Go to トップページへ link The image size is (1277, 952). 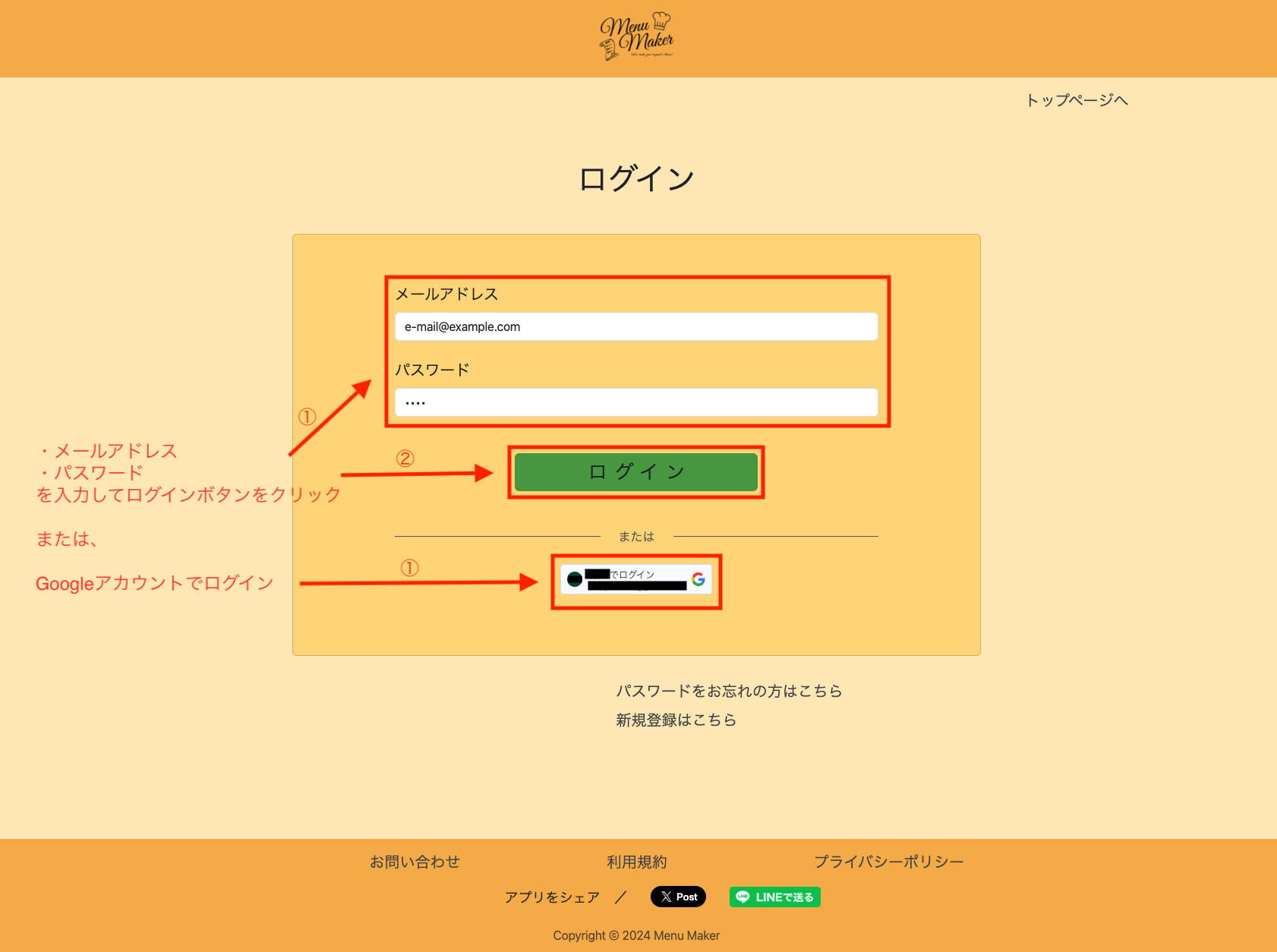coord(1077,100)
